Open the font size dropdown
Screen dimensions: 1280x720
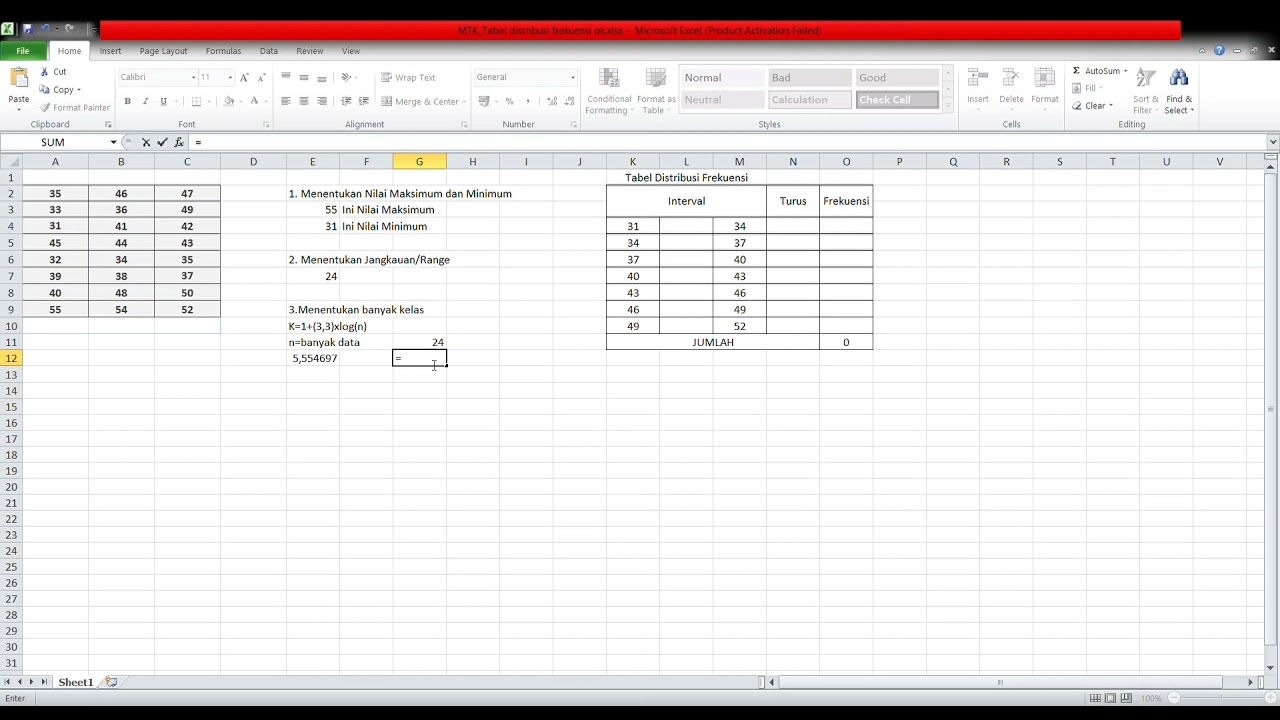230,77
